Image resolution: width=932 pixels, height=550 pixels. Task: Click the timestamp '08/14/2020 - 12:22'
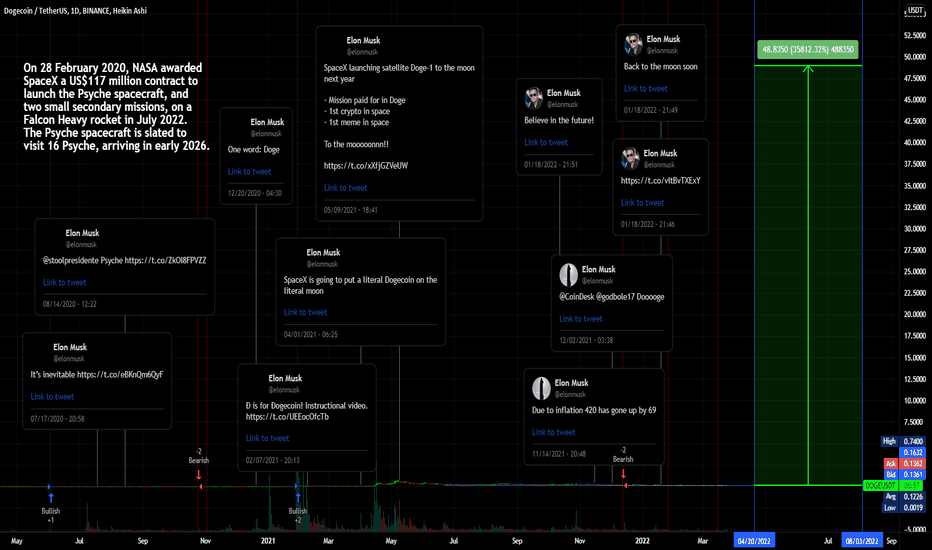[70, 304]
